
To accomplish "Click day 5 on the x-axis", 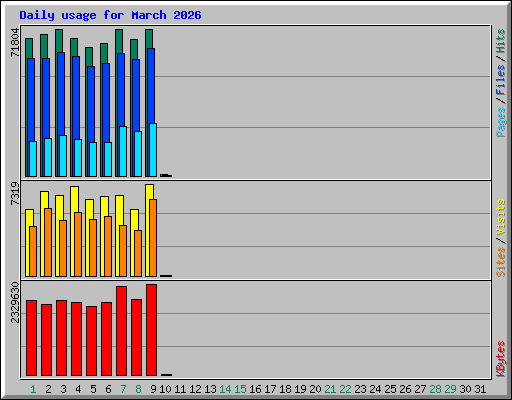I will tap(93, 389).
